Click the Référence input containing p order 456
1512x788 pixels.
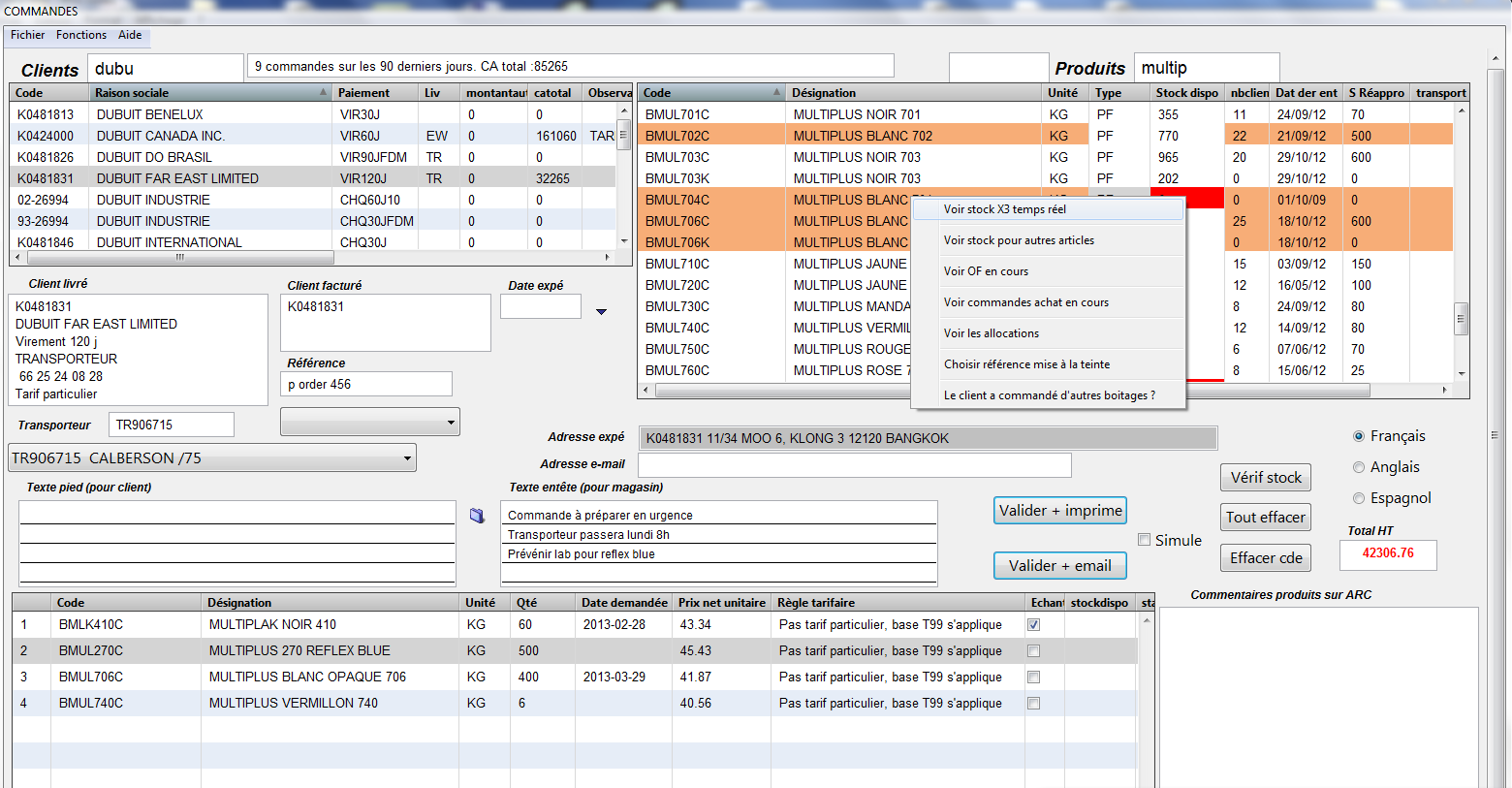point(365,384)
